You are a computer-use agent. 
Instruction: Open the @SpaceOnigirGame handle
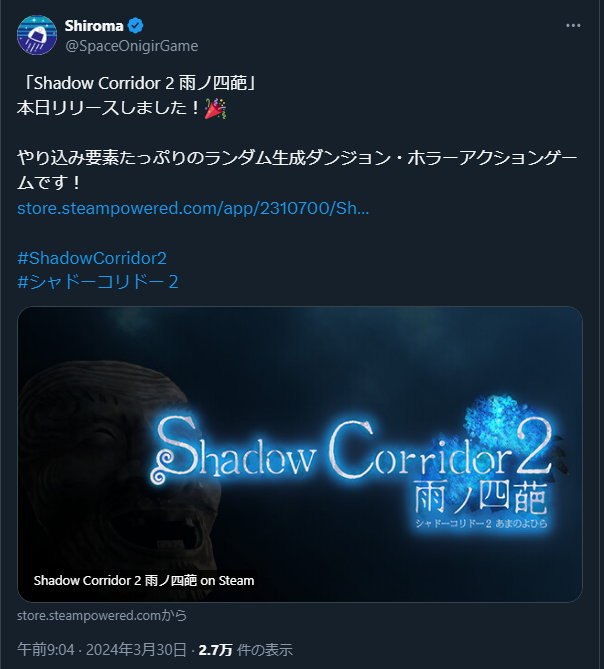(x=131, y=46)
